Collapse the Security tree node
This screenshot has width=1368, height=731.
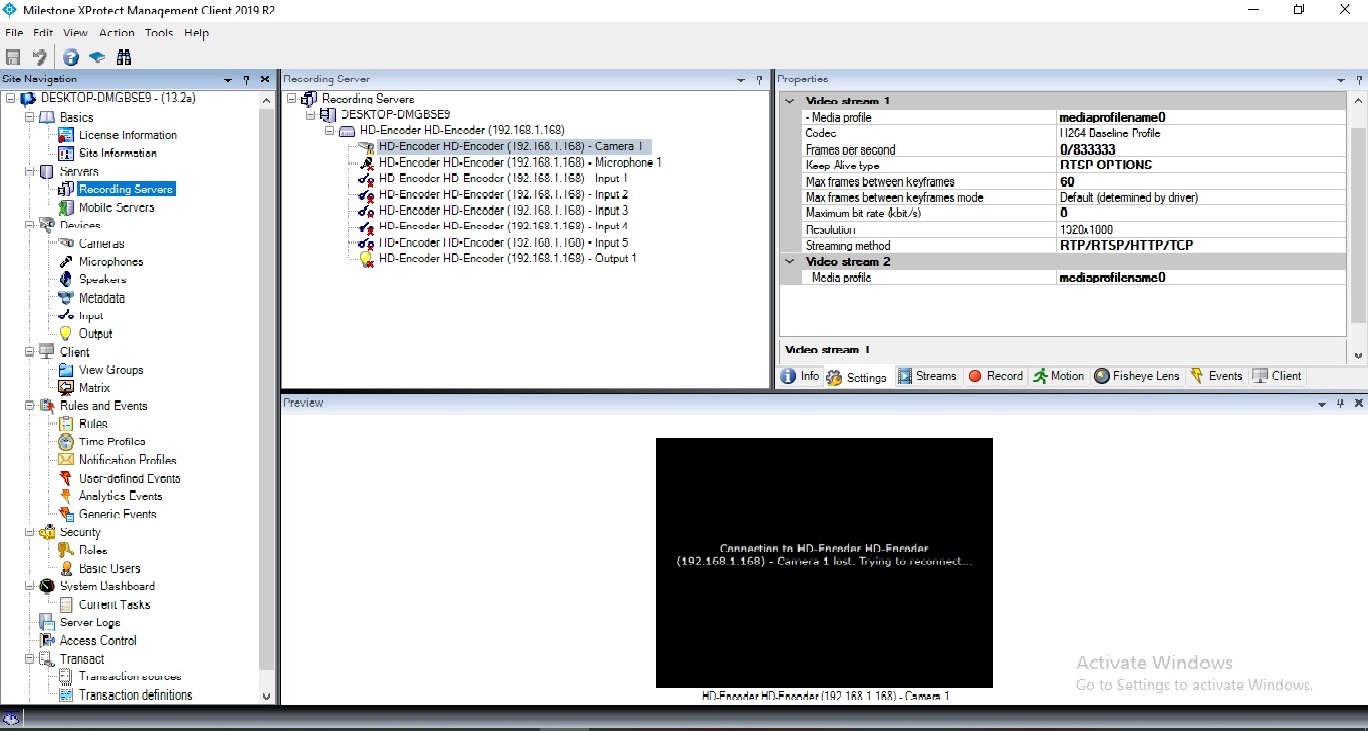[x=29, y=532]
